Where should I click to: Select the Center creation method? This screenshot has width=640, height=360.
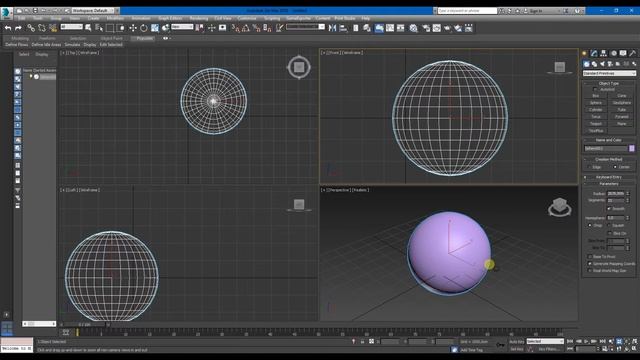615,167
